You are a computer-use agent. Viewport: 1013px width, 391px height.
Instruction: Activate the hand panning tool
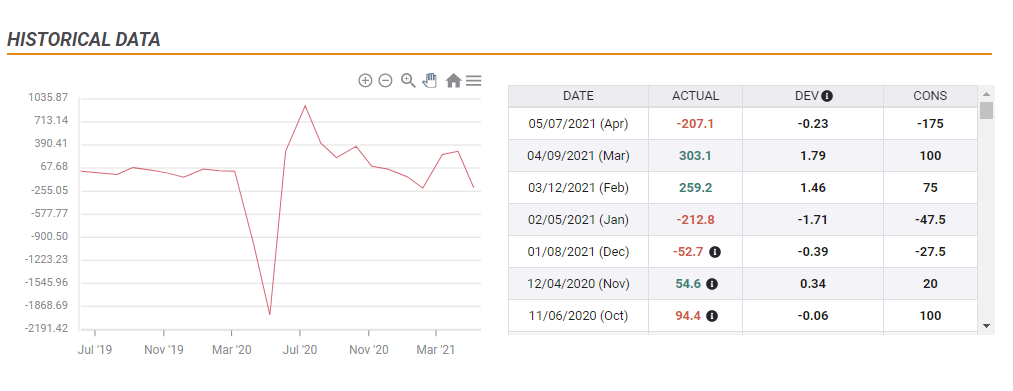click(x=430, y=80)
